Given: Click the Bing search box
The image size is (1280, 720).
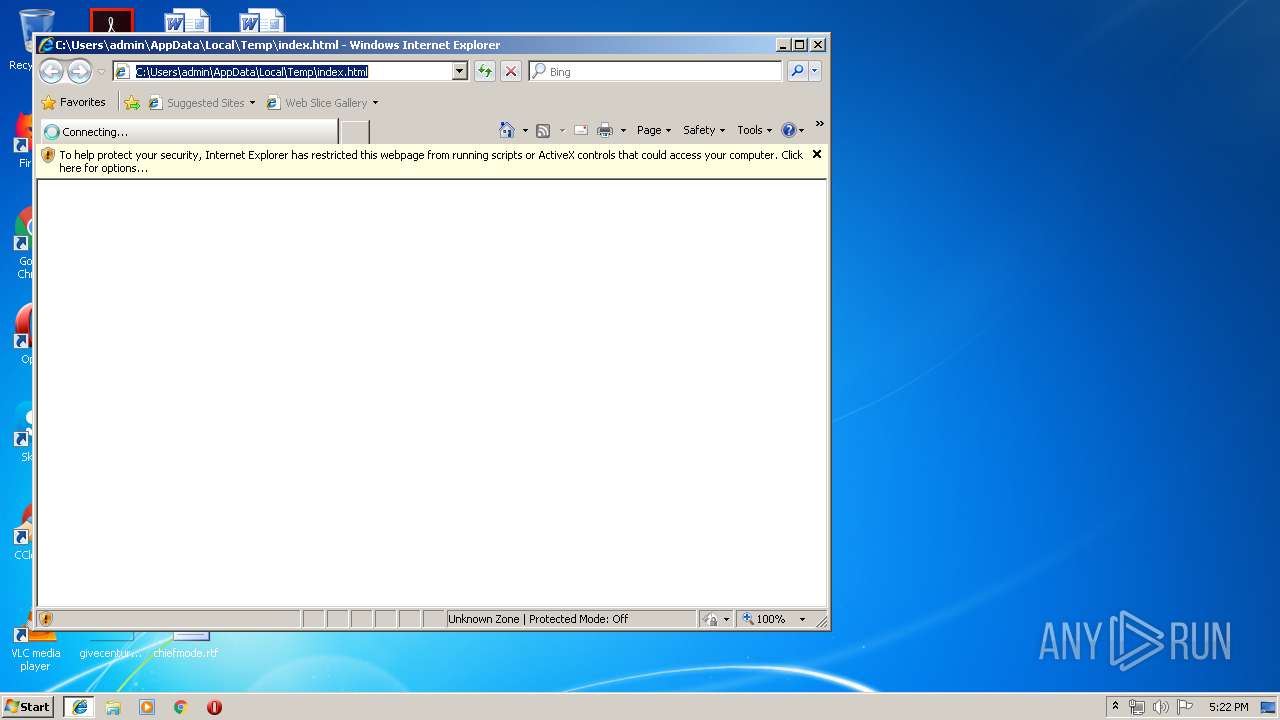Looking at the screenshot, I should (655, 71).
